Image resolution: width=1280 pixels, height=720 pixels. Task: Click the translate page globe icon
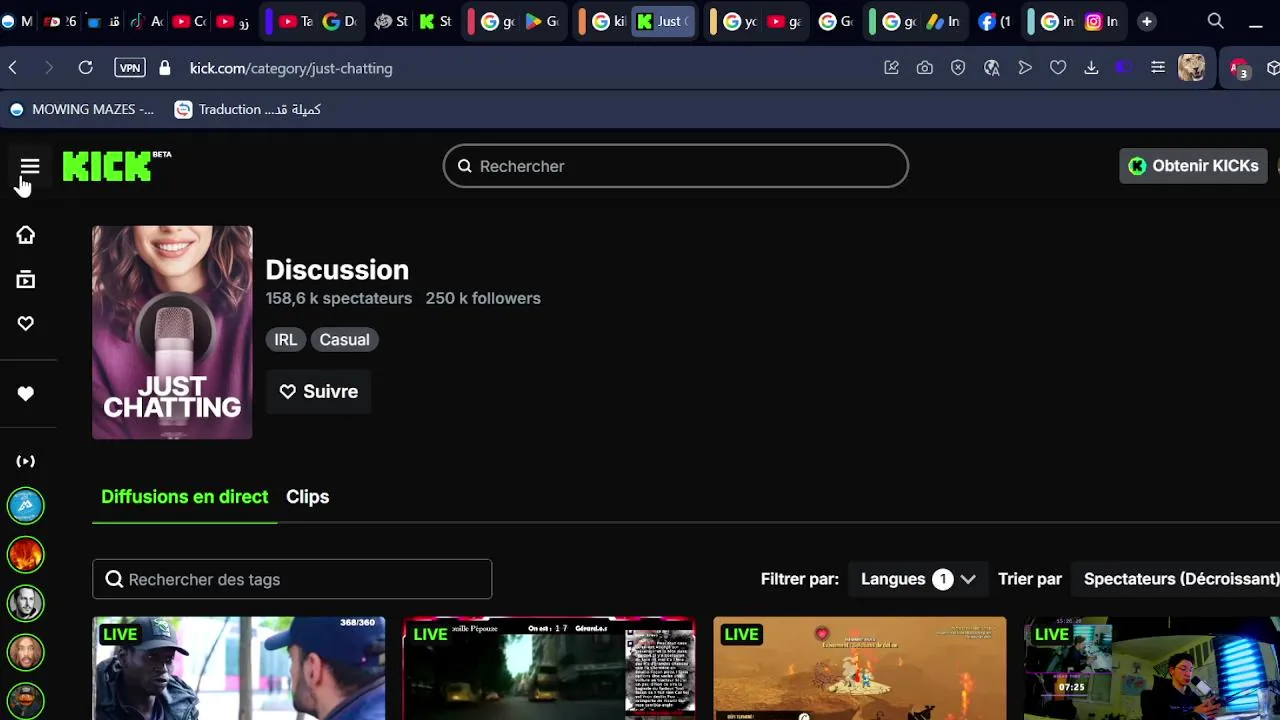point(992,68)
